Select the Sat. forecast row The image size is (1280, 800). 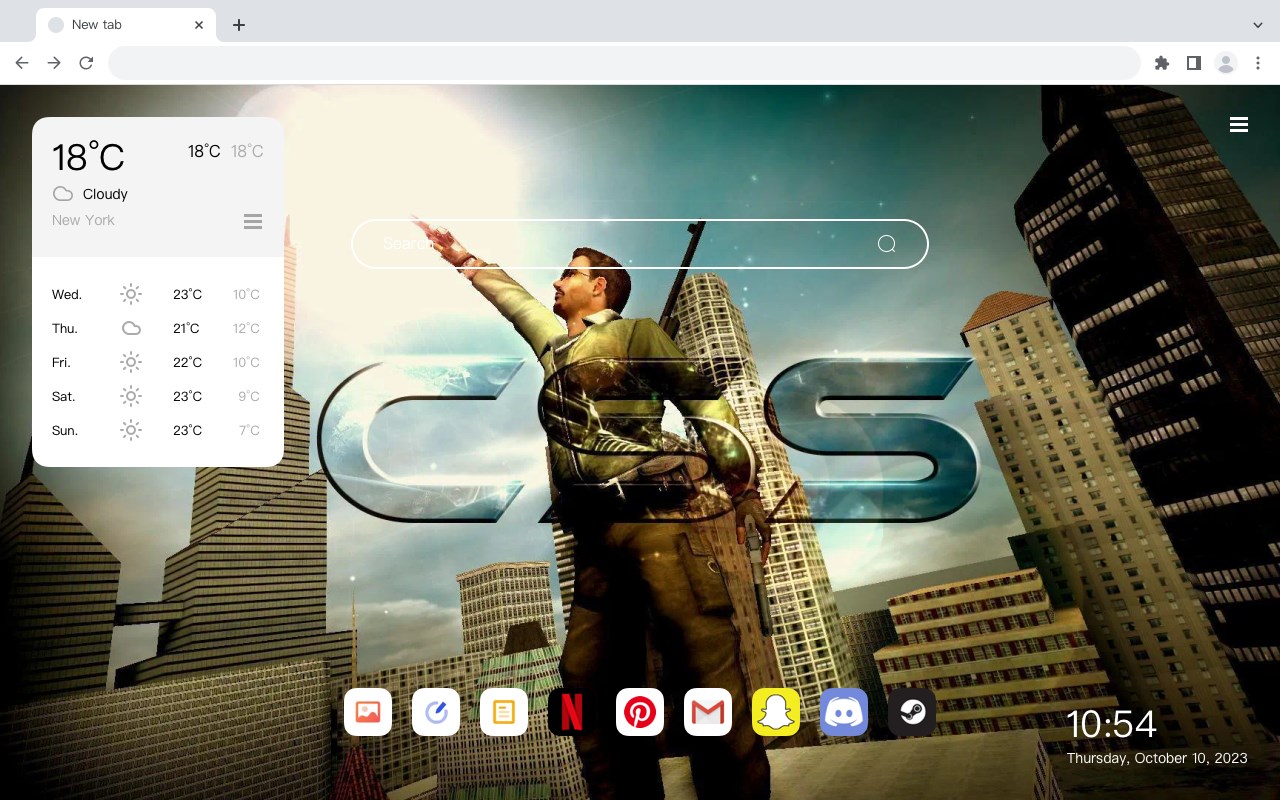coord(157,396)
